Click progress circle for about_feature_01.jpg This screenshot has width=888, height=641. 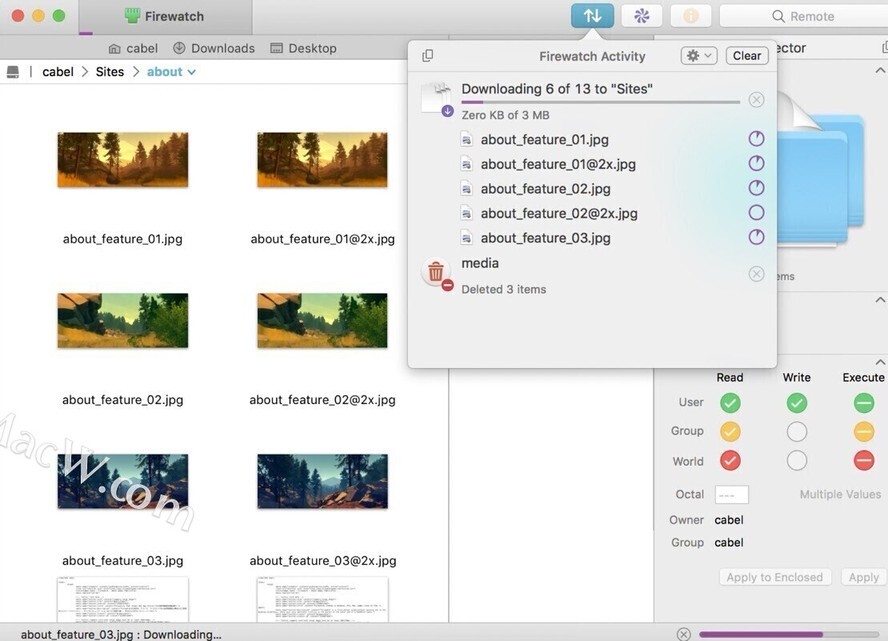[756, 139]
